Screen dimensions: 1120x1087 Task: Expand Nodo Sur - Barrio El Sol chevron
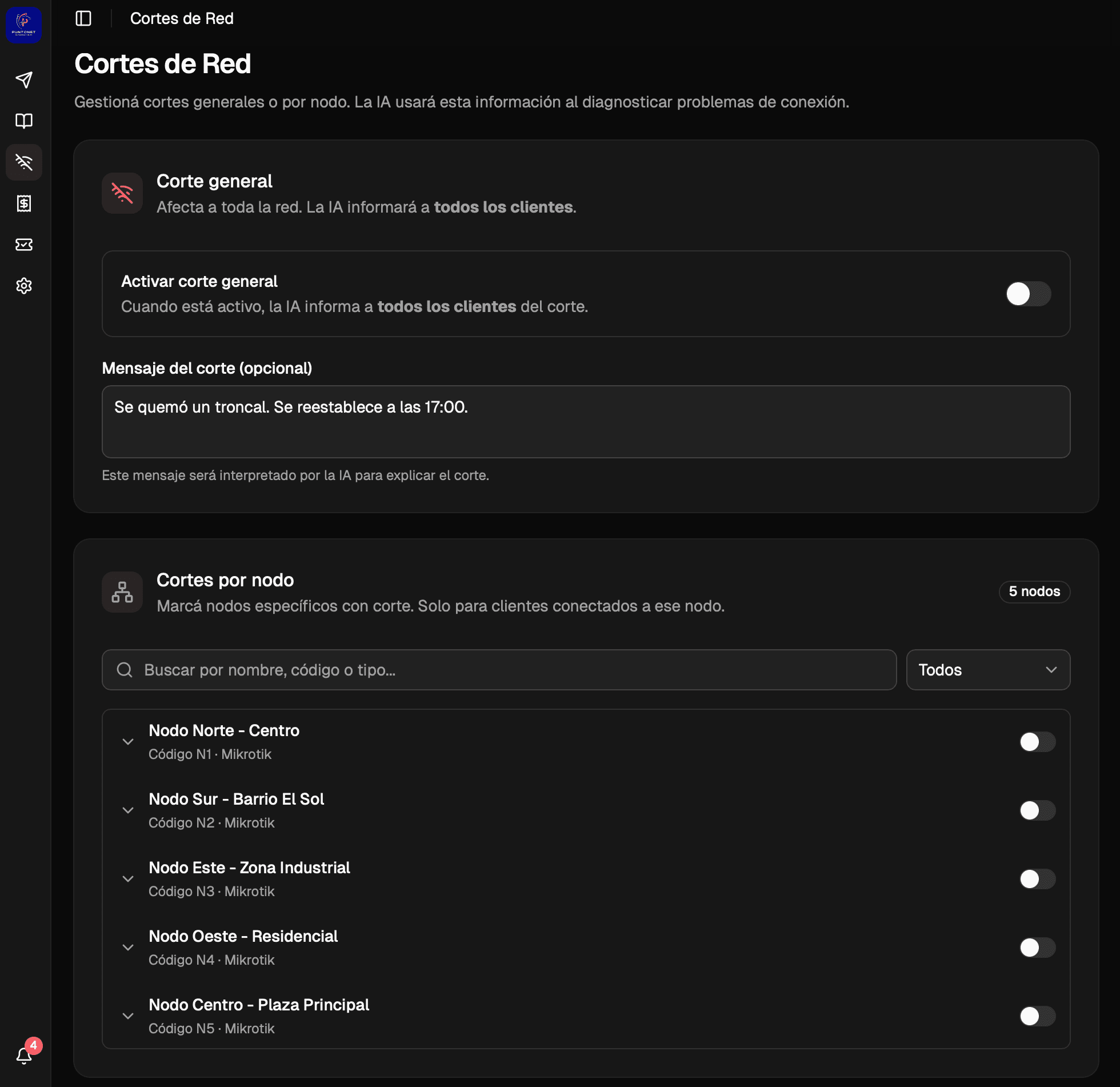coord(128,810)
